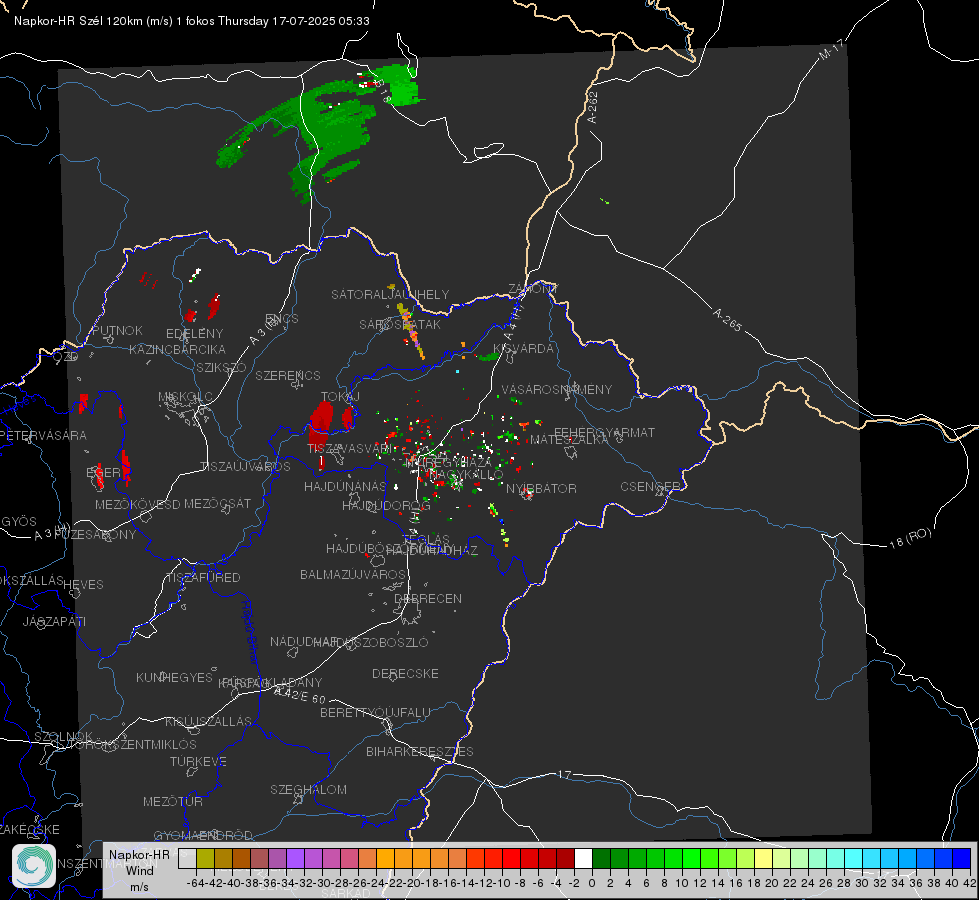This screenshot has height=900, width=979.
Task: Click the KUNHEGYES city label
Action: 174,677
